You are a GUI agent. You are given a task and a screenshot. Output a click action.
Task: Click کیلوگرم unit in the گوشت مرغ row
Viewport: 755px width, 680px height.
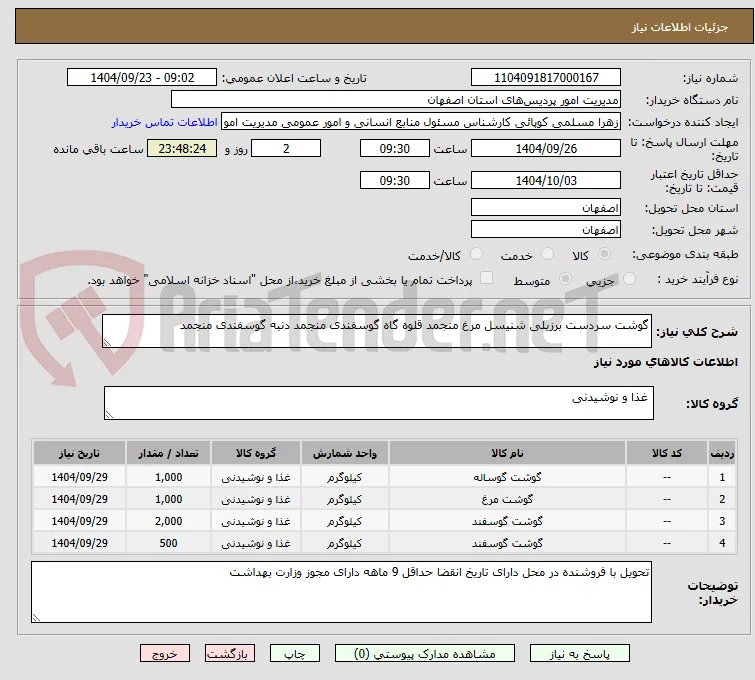345,499
